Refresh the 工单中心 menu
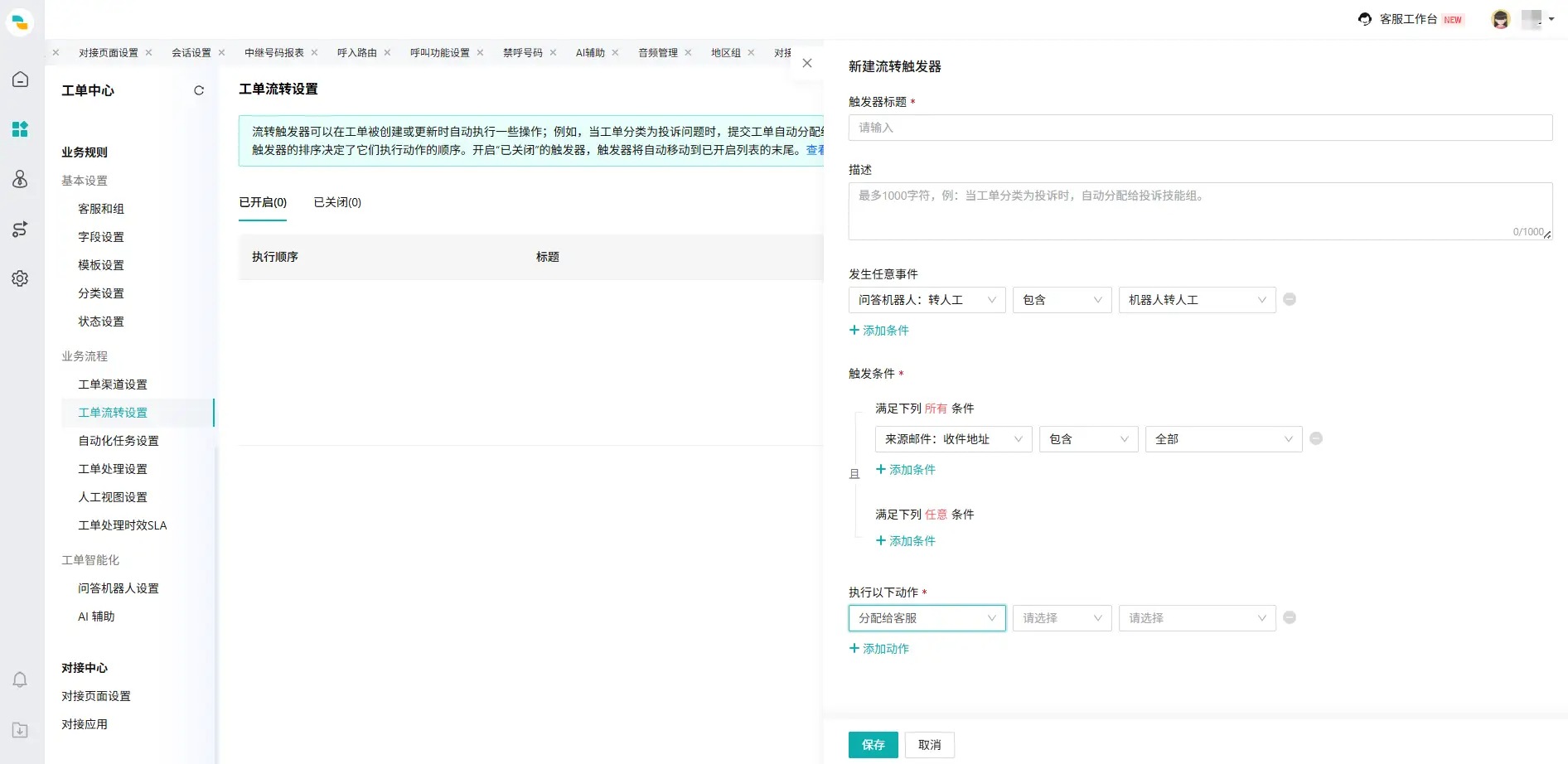The width and height of the screenshot is (1568, 764). point(199,90)
